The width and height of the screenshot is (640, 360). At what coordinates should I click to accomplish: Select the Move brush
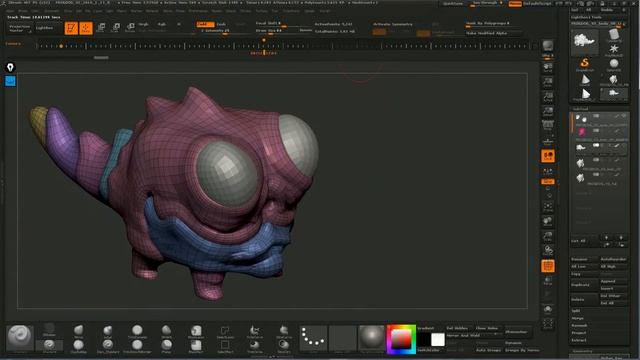(78, 331)
